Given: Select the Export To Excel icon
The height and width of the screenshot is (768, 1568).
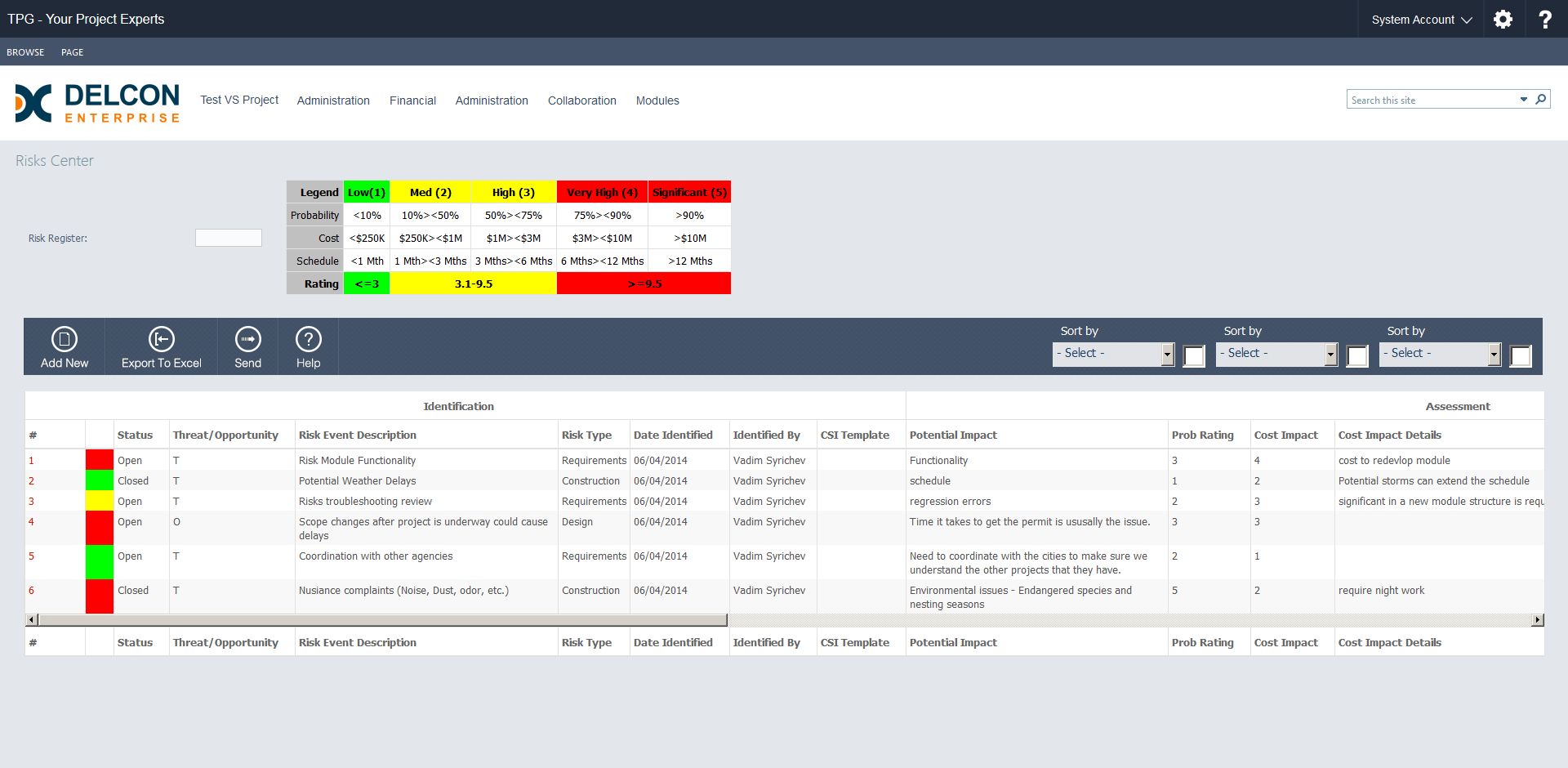Looking at the screenshot, I should point(161,346).
